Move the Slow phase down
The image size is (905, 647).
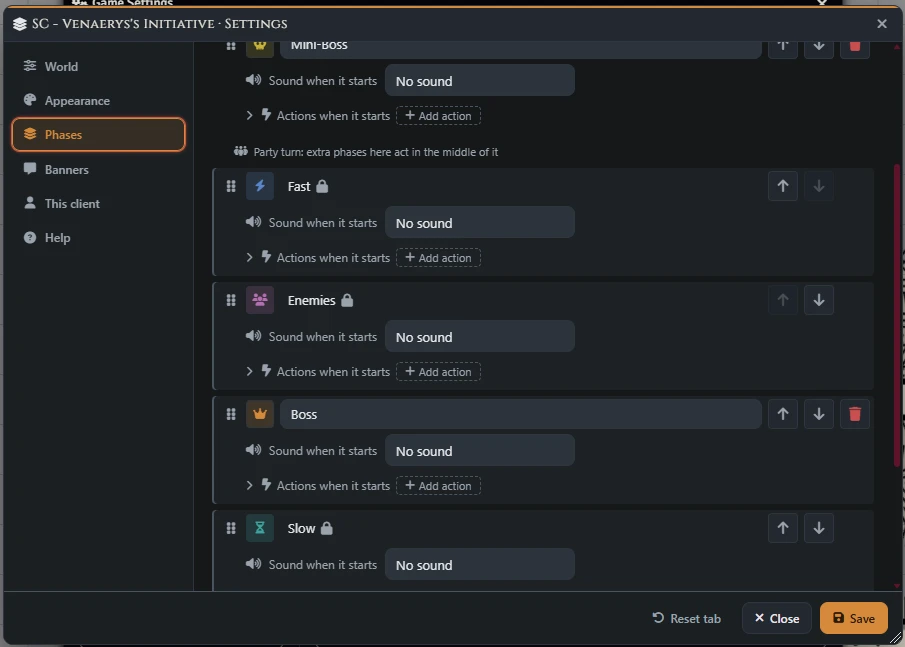click(818, 528)
